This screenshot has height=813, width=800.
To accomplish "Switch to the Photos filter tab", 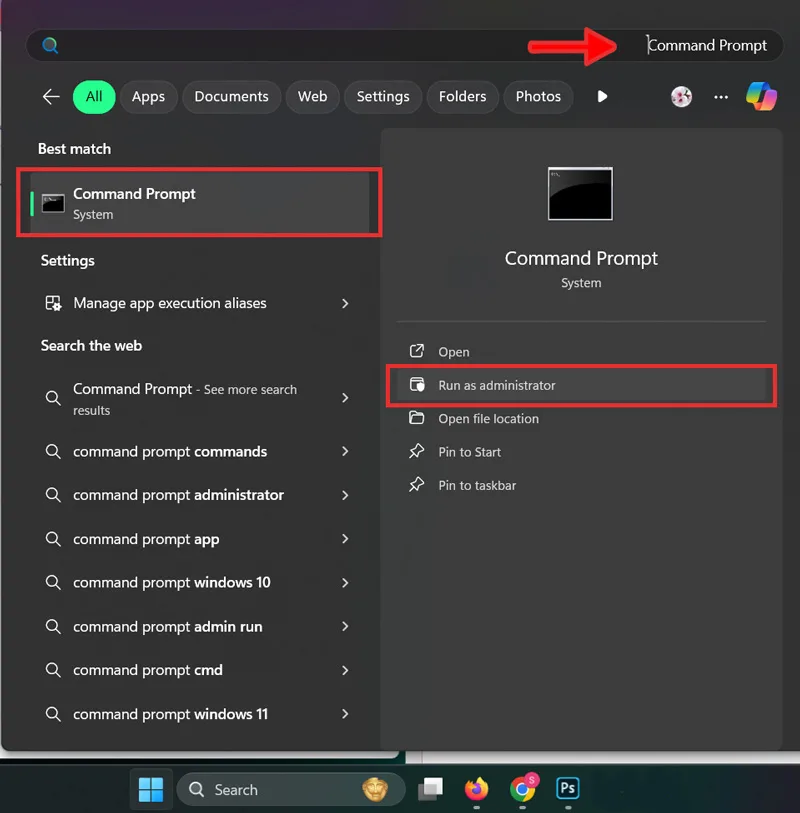I will 538,96.
